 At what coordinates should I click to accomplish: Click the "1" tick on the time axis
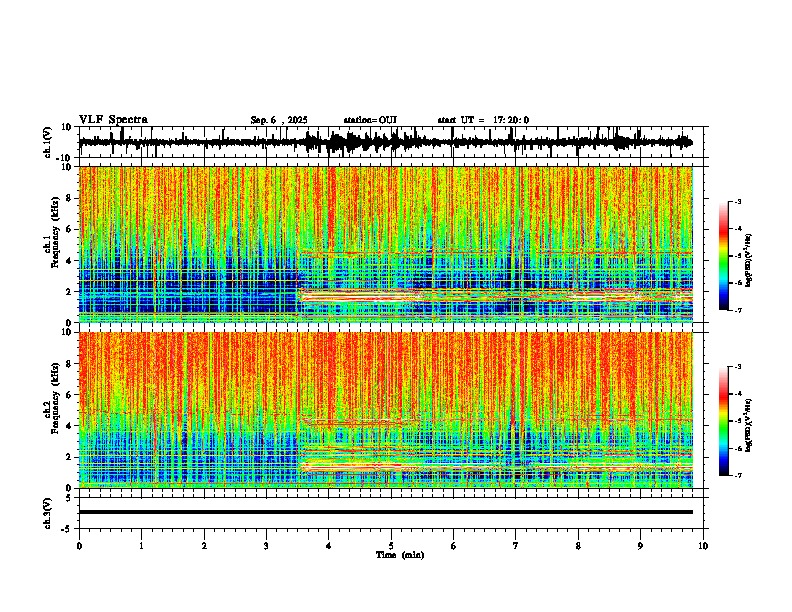[141, 546]
